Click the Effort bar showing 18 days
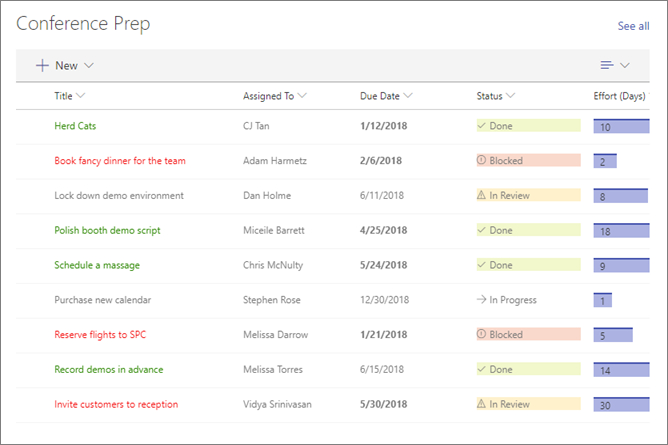 coord(615,231)
